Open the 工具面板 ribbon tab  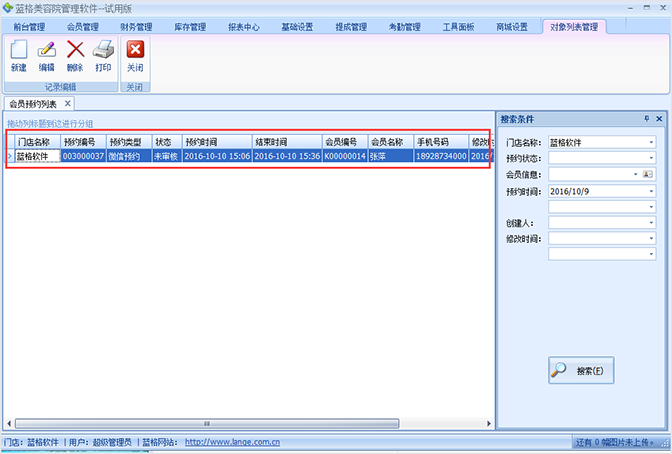coord(458,27)
